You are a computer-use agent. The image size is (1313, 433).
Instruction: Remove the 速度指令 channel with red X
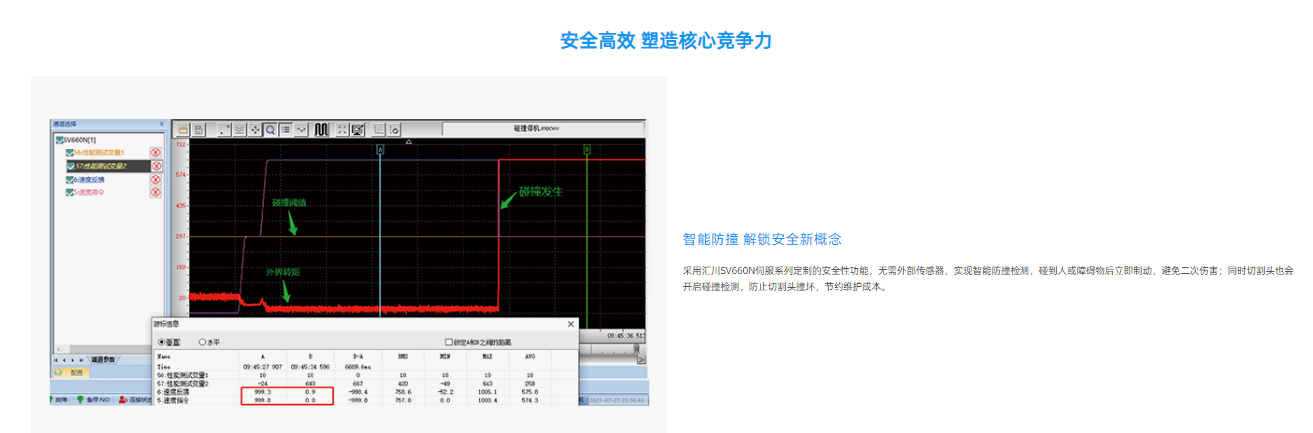click(x=155, y=192)
